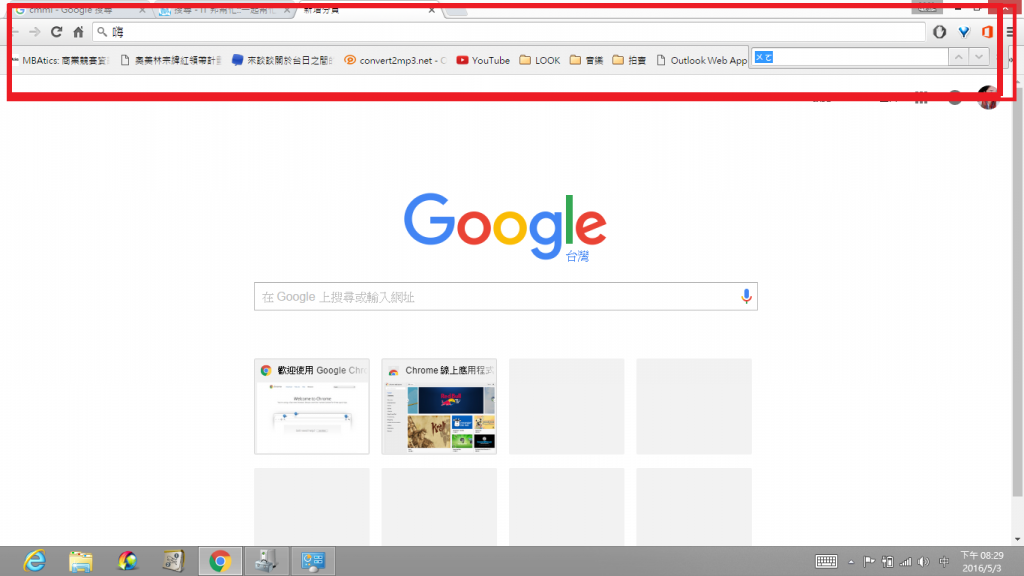Toggle the Chinese input method indicator
Viewport: 1024px width, 576px height.
point(944,562)
